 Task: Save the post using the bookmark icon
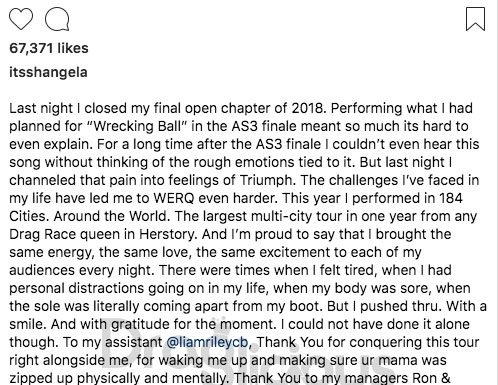[475, 19]
